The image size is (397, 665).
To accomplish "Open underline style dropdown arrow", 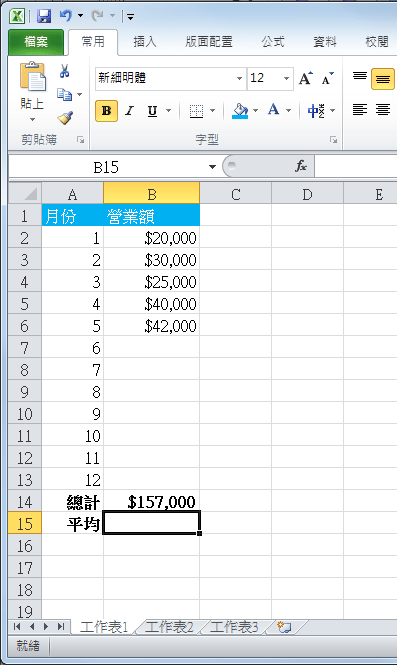I will (x=168, y=111).
